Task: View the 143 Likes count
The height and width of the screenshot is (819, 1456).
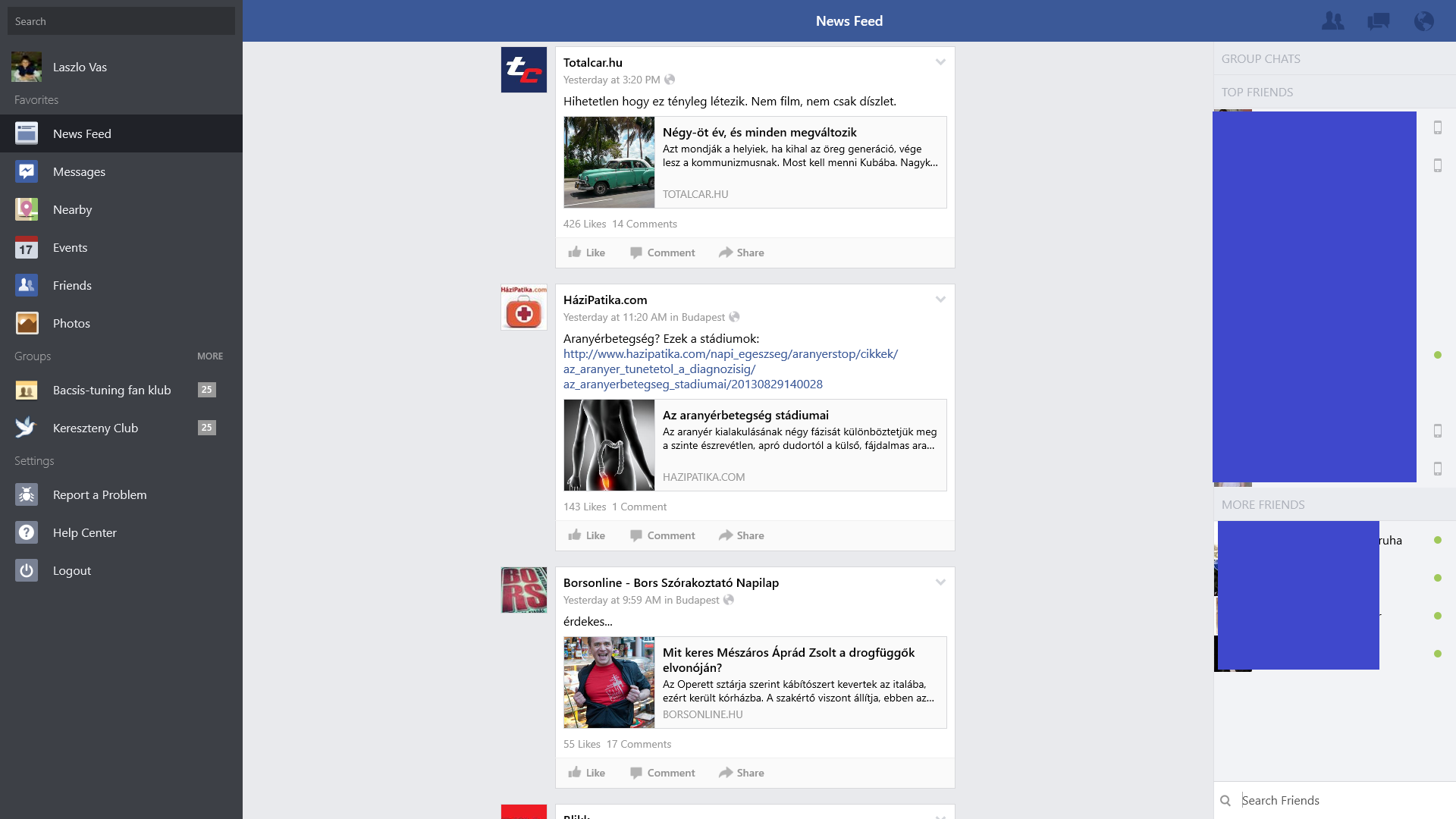Action: pos(585,507)
